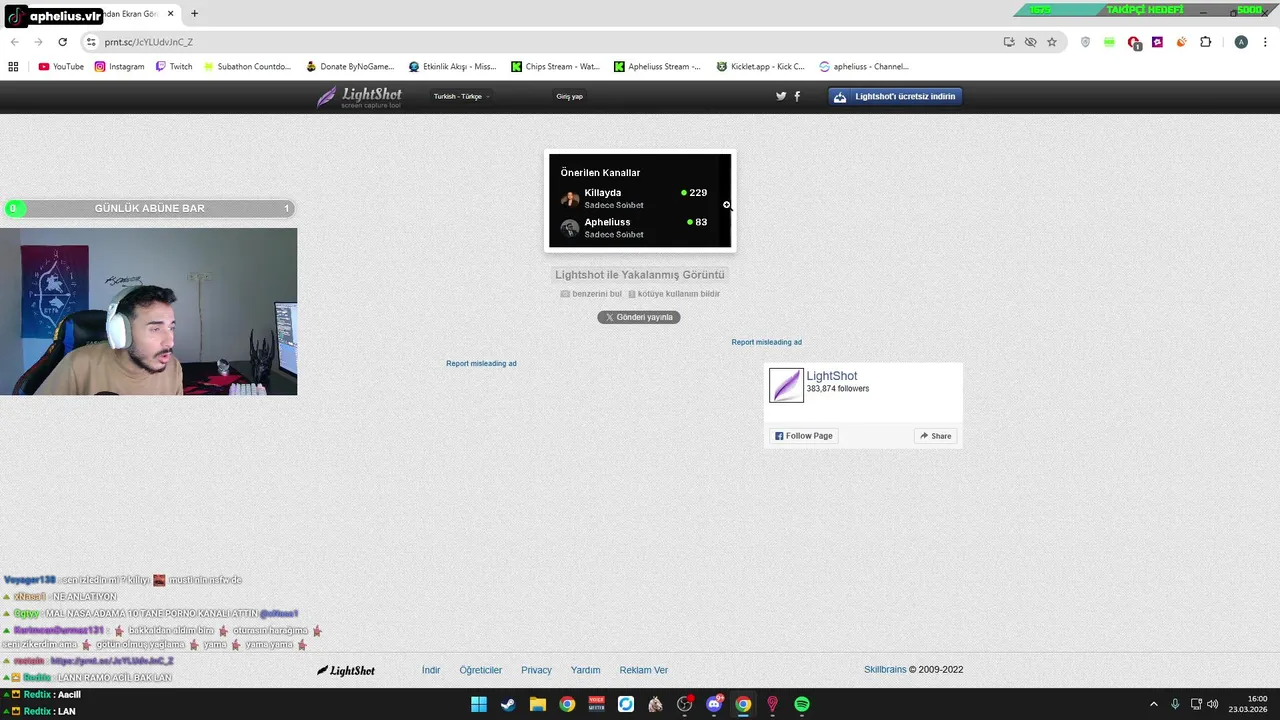Click the streamer webcam overlay
The height and width of the screenshot is (720, 1280).
click(149, 311)
